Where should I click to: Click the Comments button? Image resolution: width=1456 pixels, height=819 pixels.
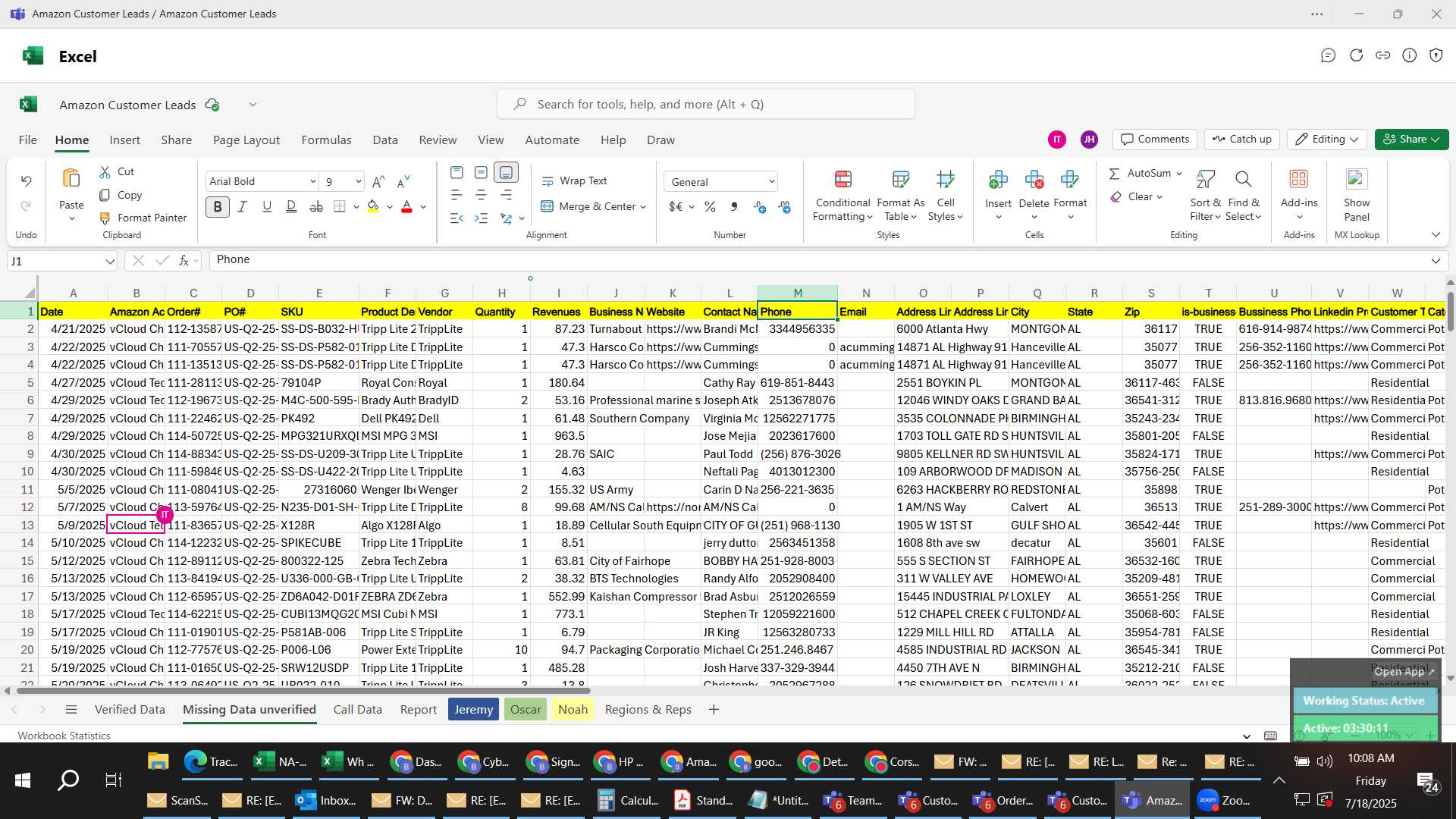click(x=1154, y=140)
